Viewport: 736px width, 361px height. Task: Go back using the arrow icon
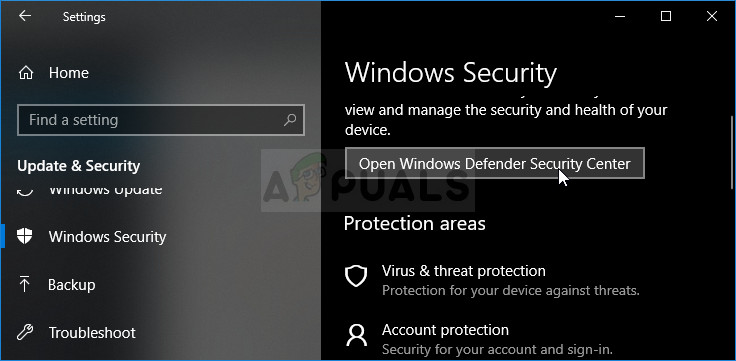click(24, 16)
